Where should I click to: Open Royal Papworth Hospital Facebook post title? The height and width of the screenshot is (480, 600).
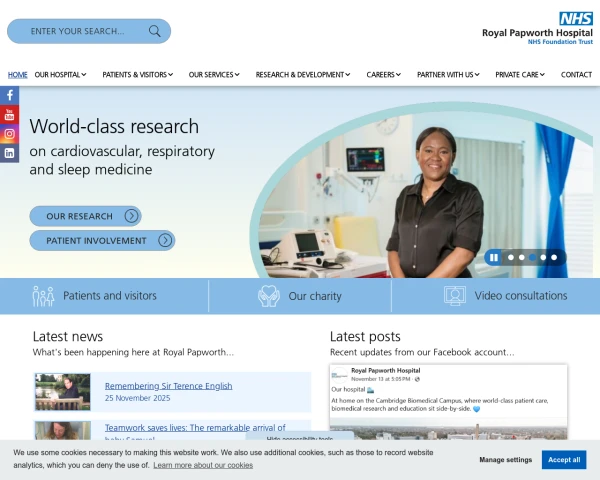pos(386,371)
